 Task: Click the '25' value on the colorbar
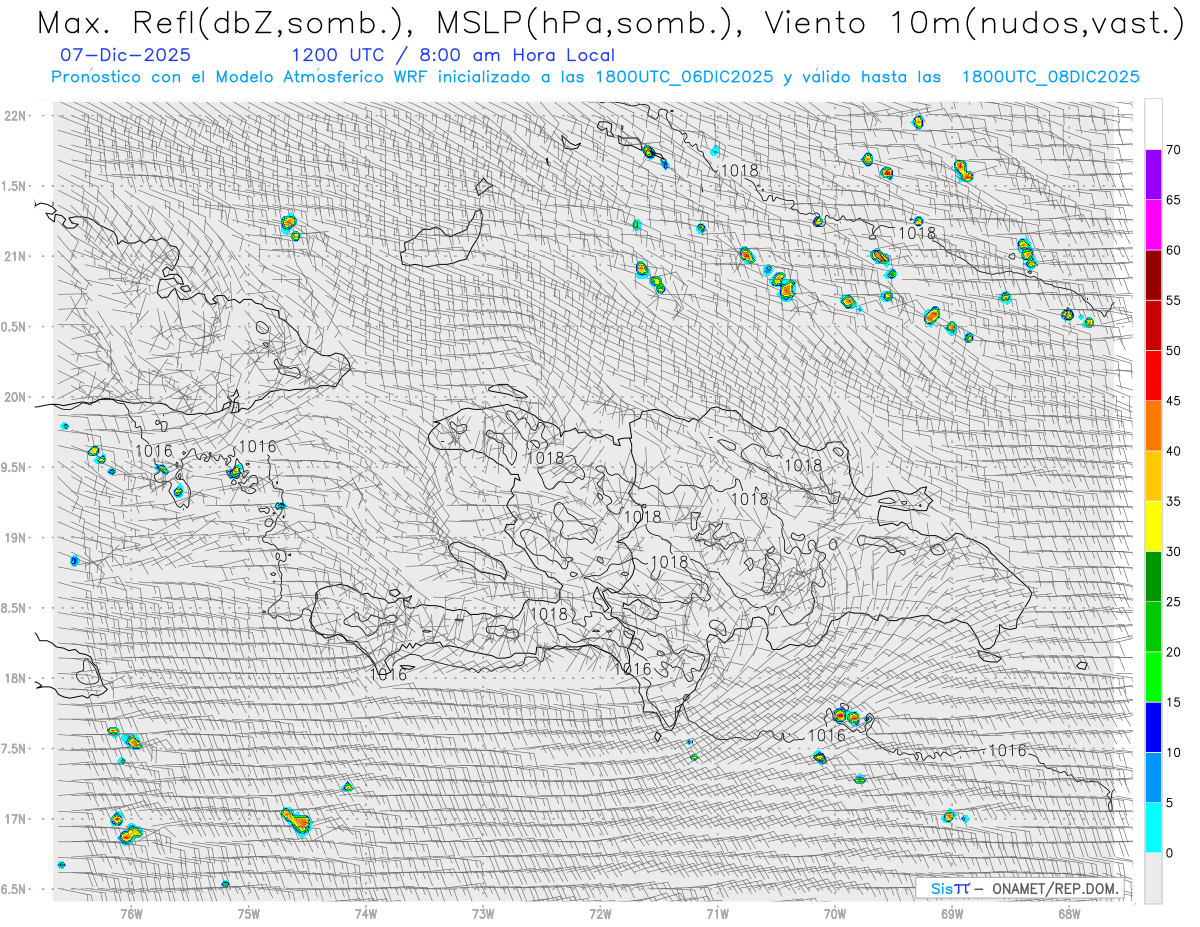[x=1173, y=602]
